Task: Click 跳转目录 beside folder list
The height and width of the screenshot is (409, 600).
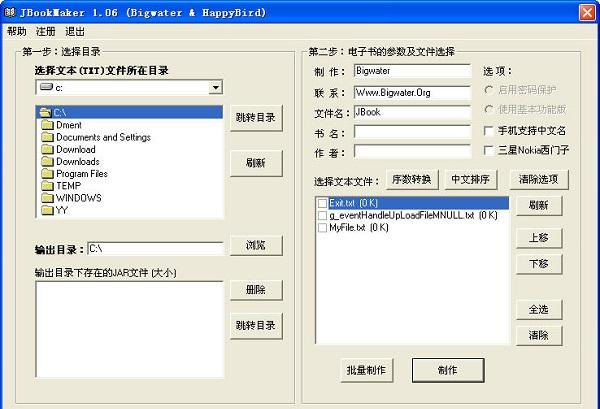Action: pyautogui.click(x=256, y=118)
